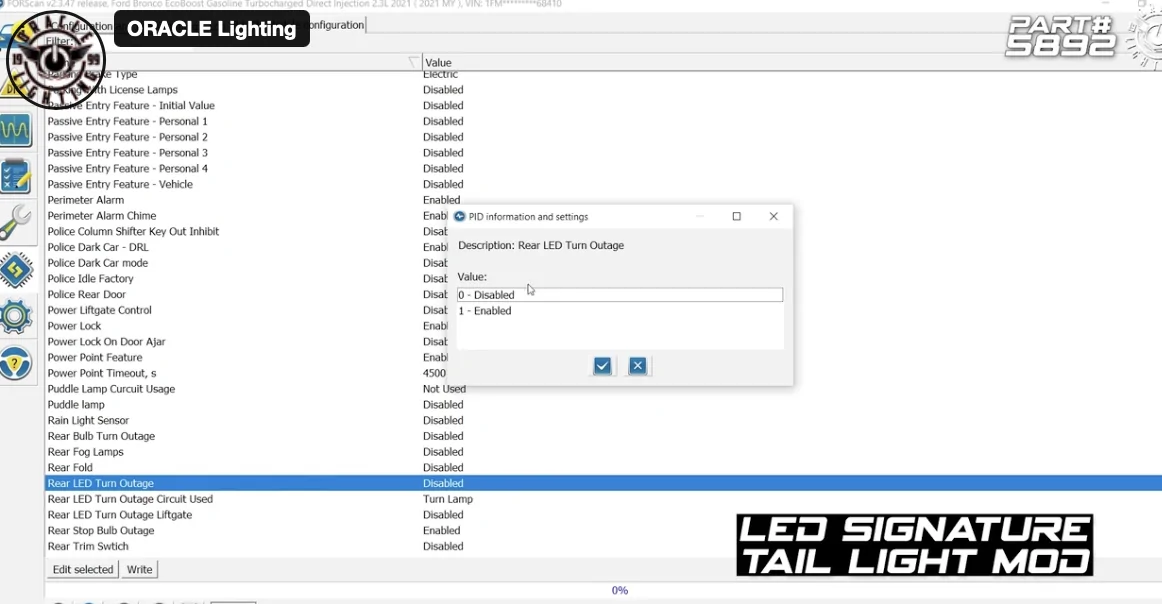Select the Passive Entry Feature - Personal 4 row
1162x604 pixels.
603,168
